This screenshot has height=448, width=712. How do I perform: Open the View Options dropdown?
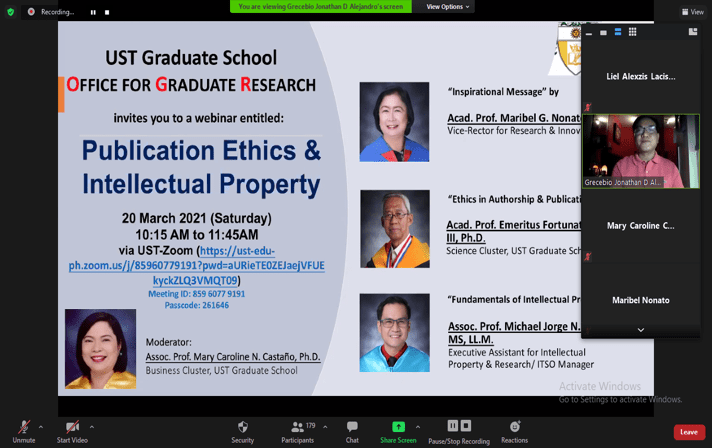tap(447, 6)
